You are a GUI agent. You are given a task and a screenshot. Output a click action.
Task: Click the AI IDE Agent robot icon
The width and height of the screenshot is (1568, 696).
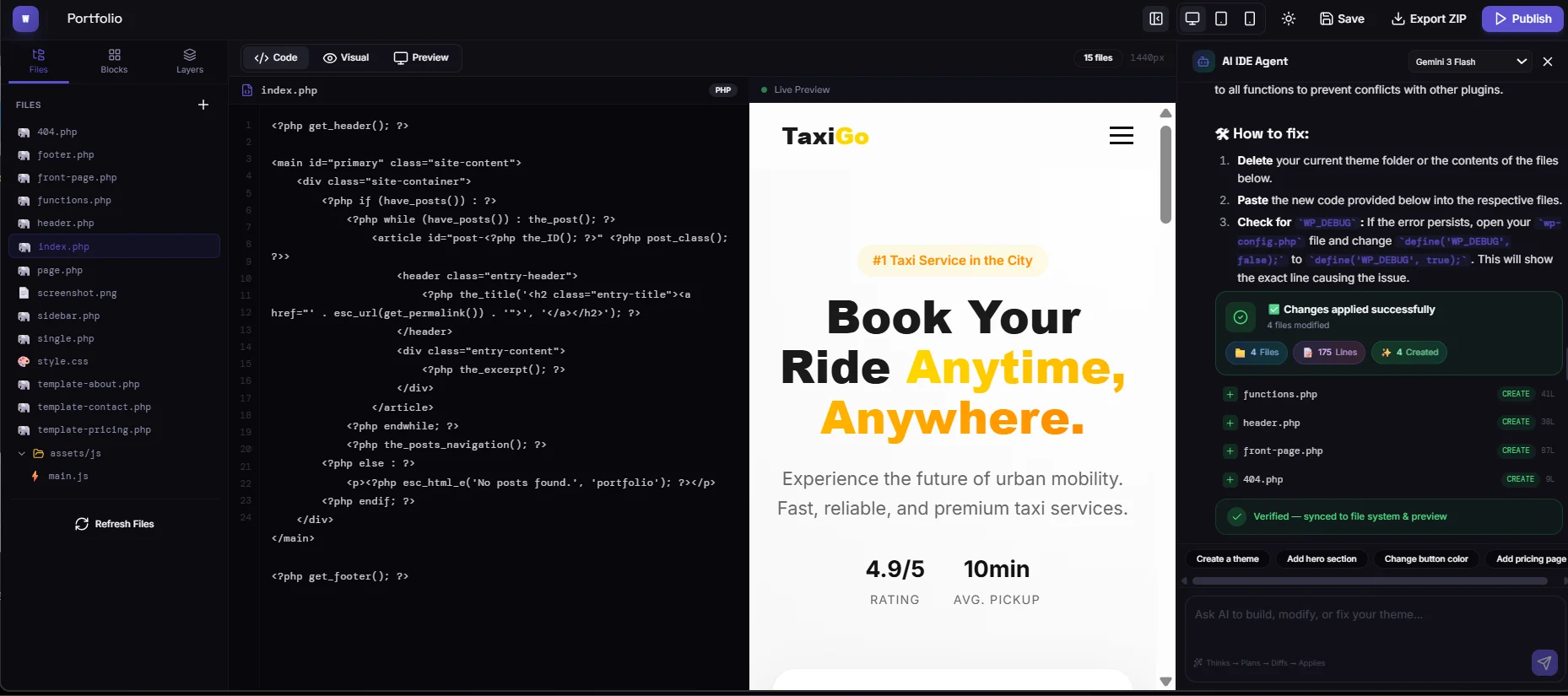click(1203, 62)
